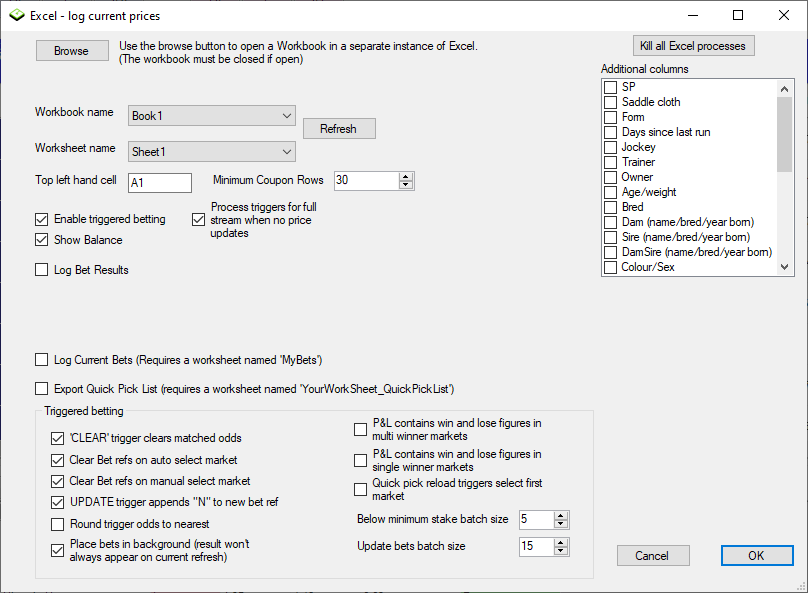Toggle Show Balance checkbox
The width and height of the screenshot is (808, 593).
pyautogui.click(x=42, y=240)
